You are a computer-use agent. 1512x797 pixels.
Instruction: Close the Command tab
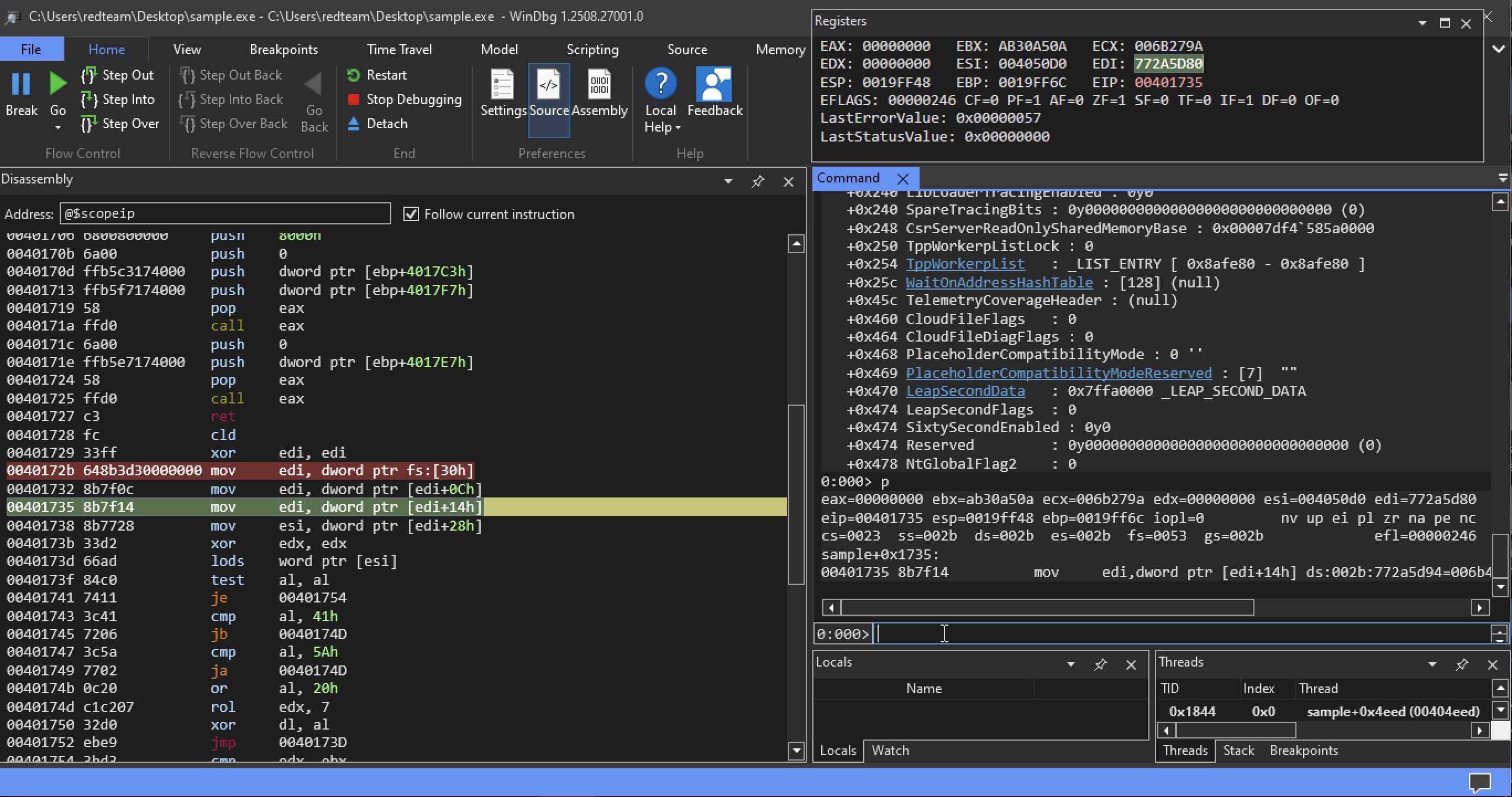903,179
